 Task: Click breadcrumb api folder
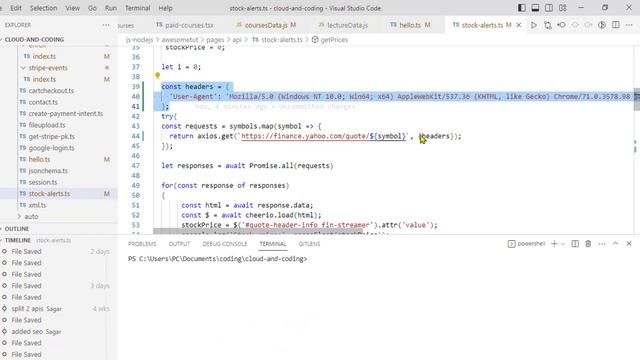tap(237, 40)
